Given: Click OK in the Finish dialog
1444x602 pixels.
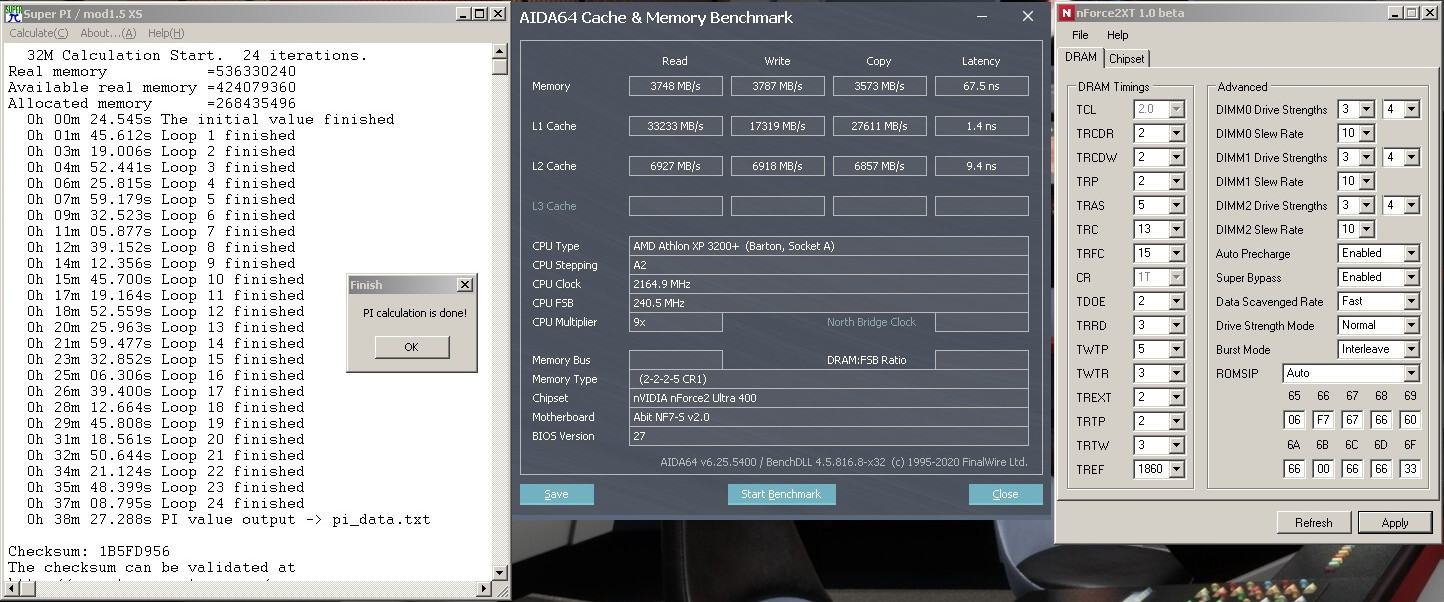Looking at the screenshot, I should (412, 347).
